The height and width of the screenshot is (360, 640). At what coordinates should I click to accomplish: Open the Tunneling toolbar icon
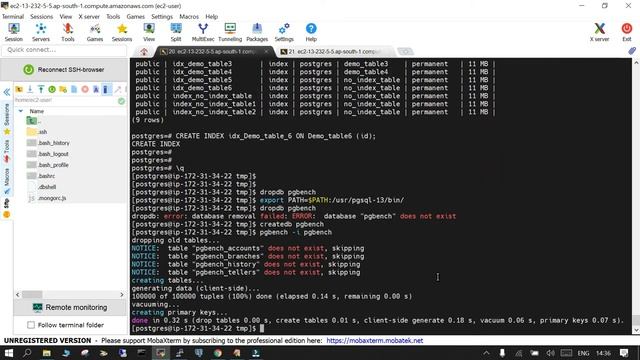pos(230,32)
